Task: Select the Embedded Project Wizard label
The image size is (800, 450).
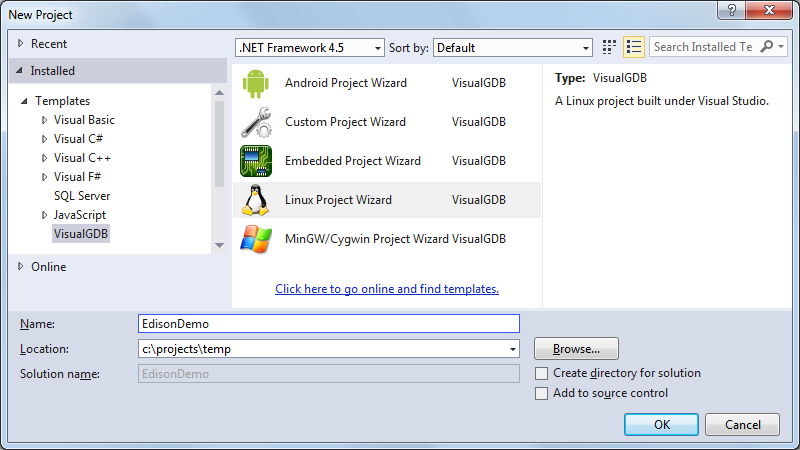Action: (353, 161)
